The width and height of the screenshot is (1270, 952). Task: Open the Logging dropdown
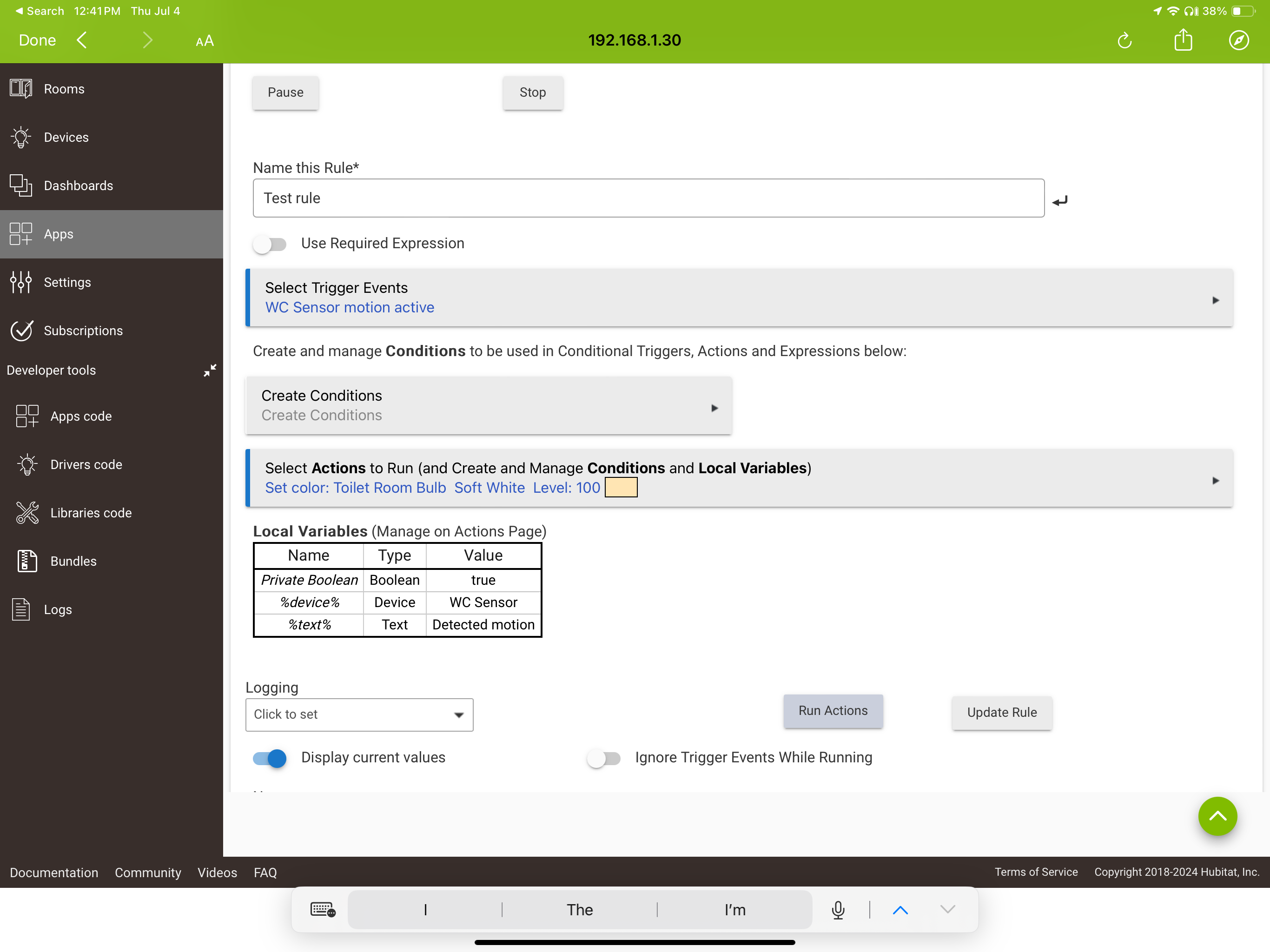click(x=359, y=714)
